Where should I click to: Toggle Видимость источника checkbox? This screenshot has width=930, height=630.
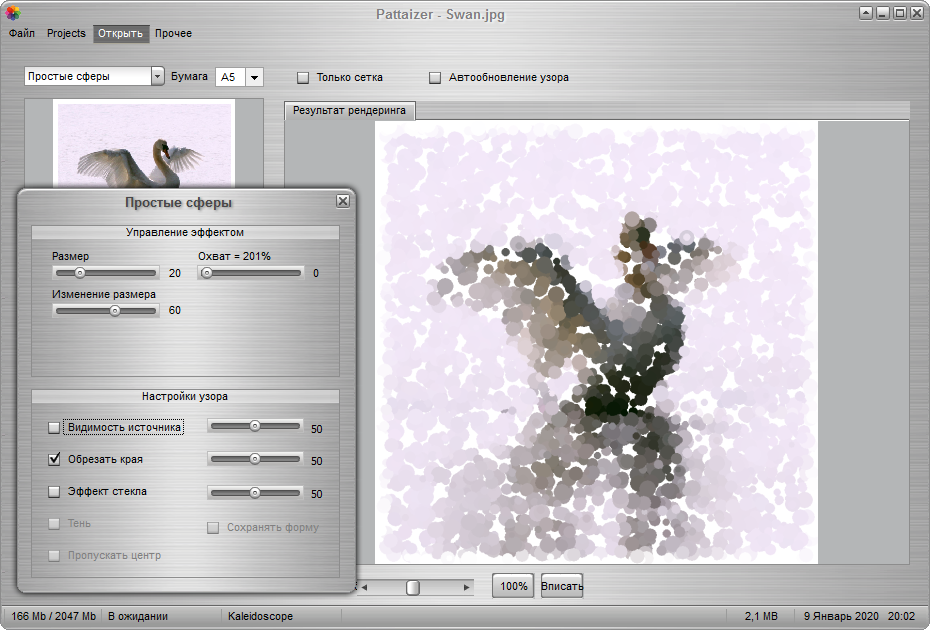click(54, 427)
